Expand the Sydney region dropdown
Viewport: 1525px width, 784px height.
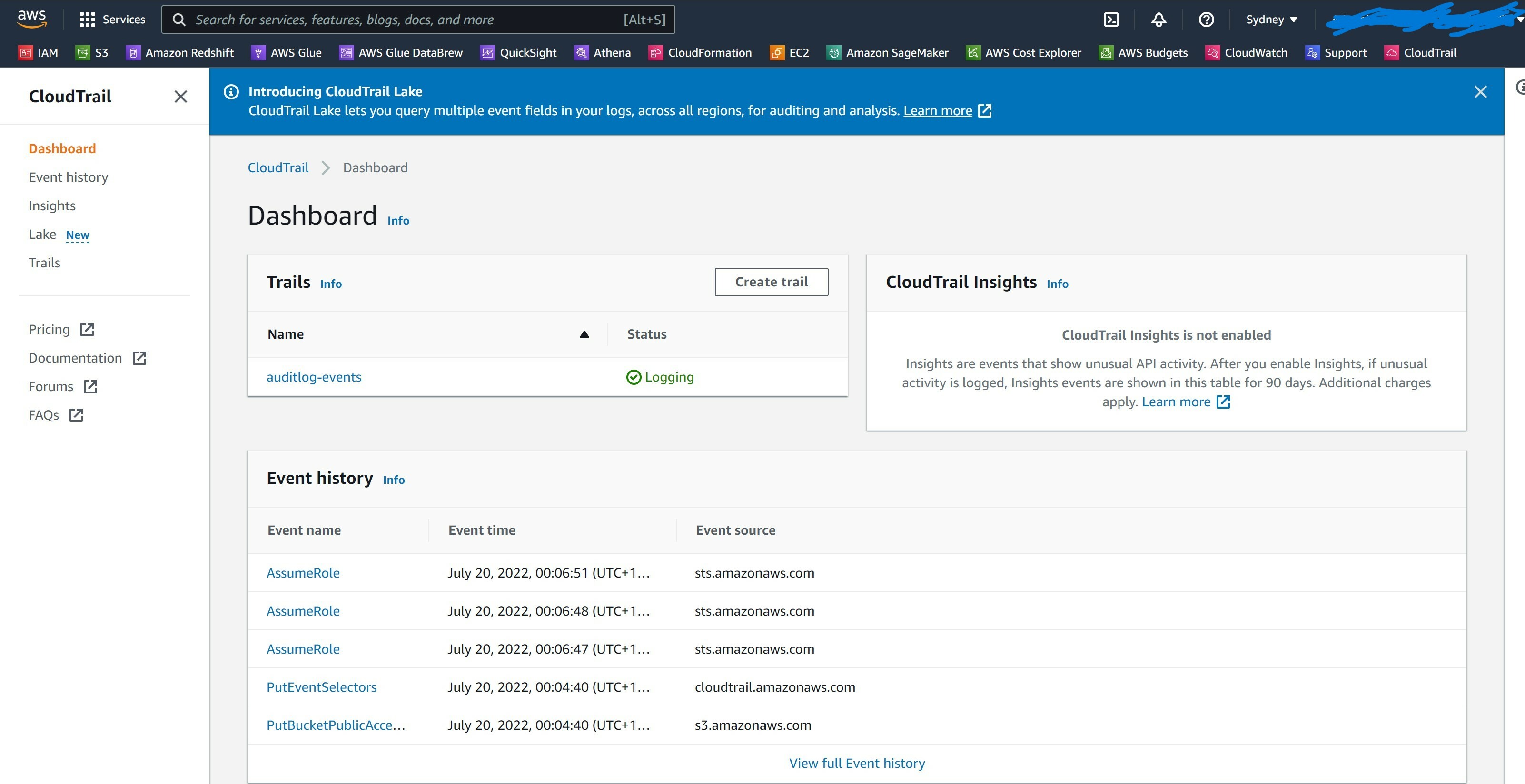point(1271,20)
